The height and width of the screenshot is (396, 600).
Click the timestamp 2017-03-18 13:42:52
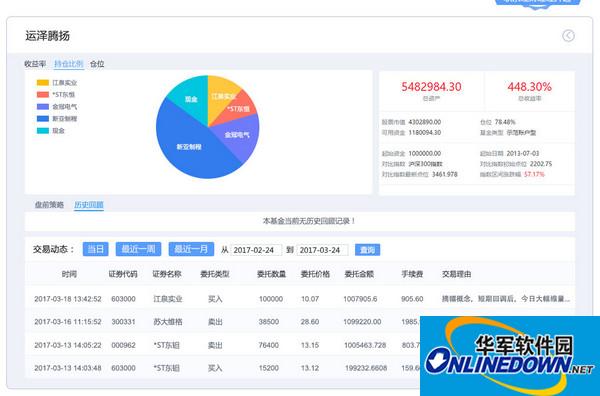(68, 299)
